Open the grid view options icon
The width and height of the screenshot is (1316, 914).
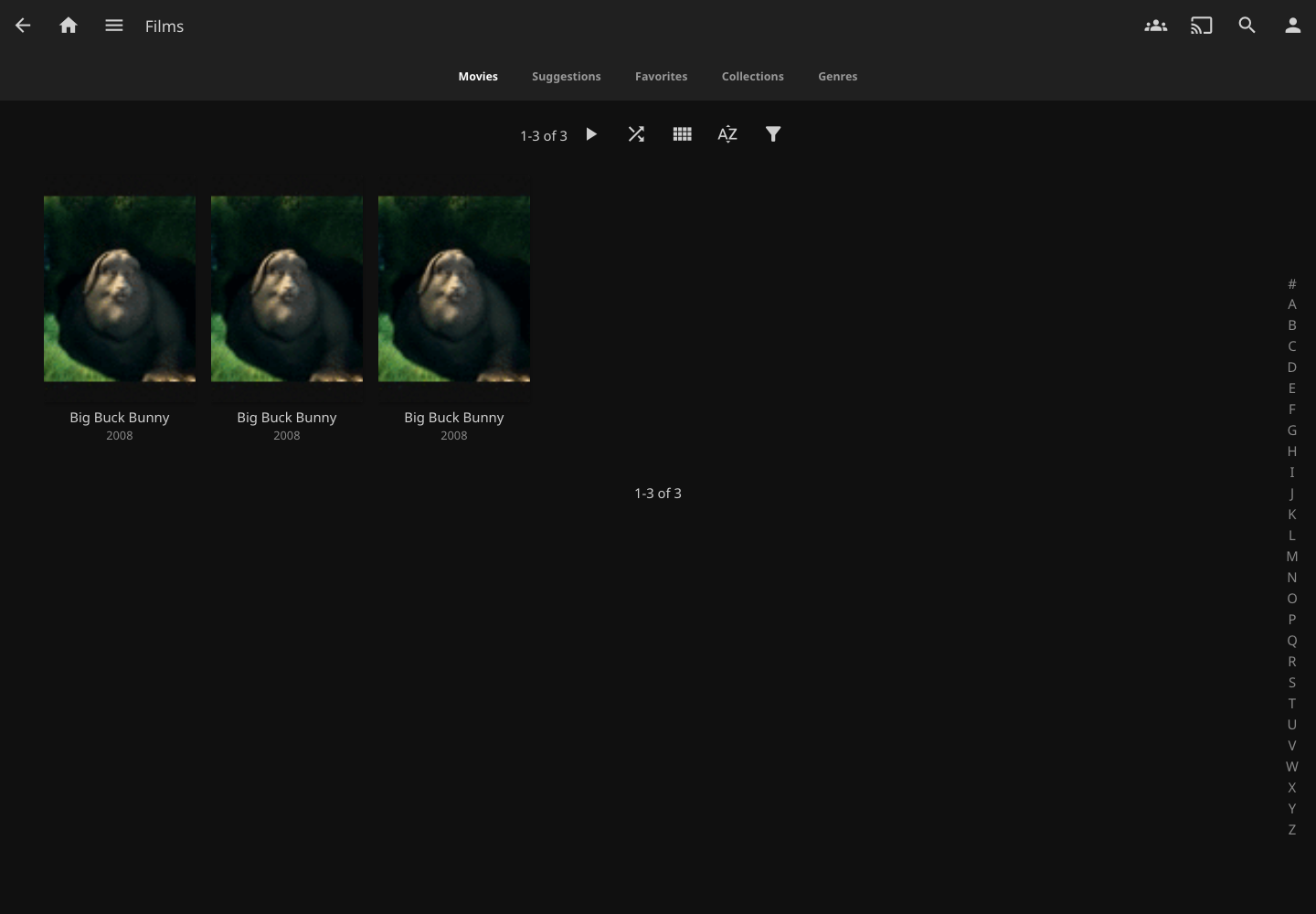pyautogui.click(x=683, y=134)
